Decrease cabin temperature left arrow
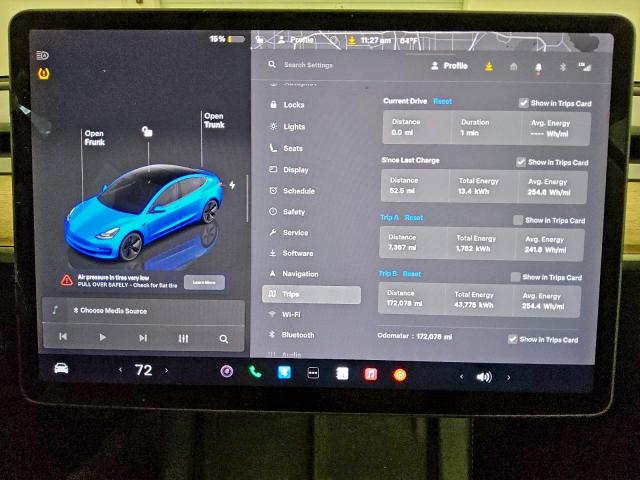Image resolution: width=640 pixels, height=480 pixels. [120, 370]
